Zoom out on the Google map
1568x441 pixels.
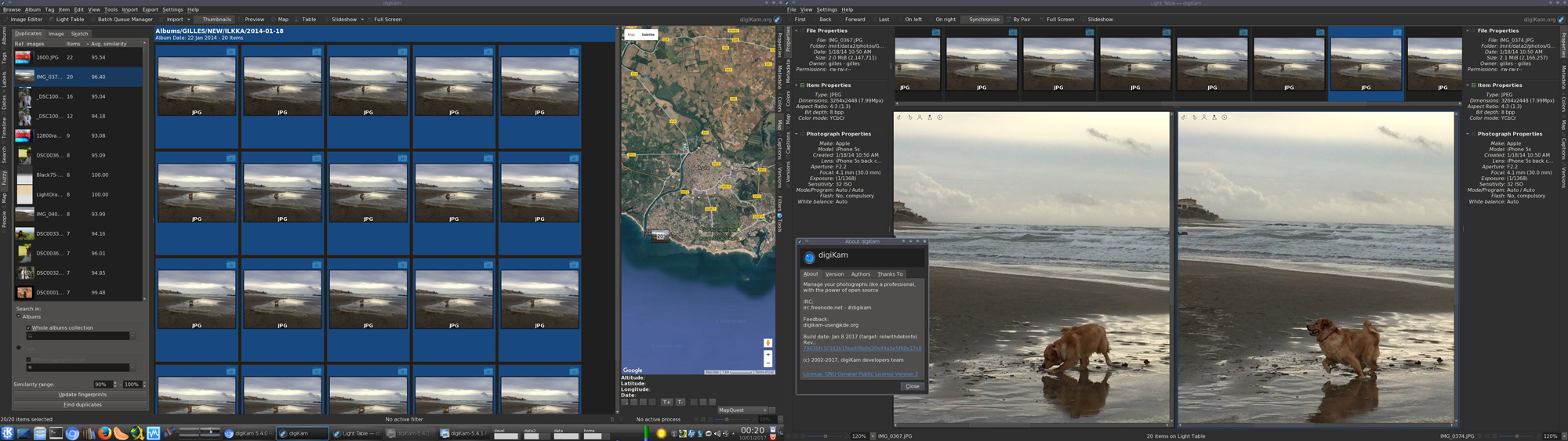pyautogui.click(x=768, y=363)
